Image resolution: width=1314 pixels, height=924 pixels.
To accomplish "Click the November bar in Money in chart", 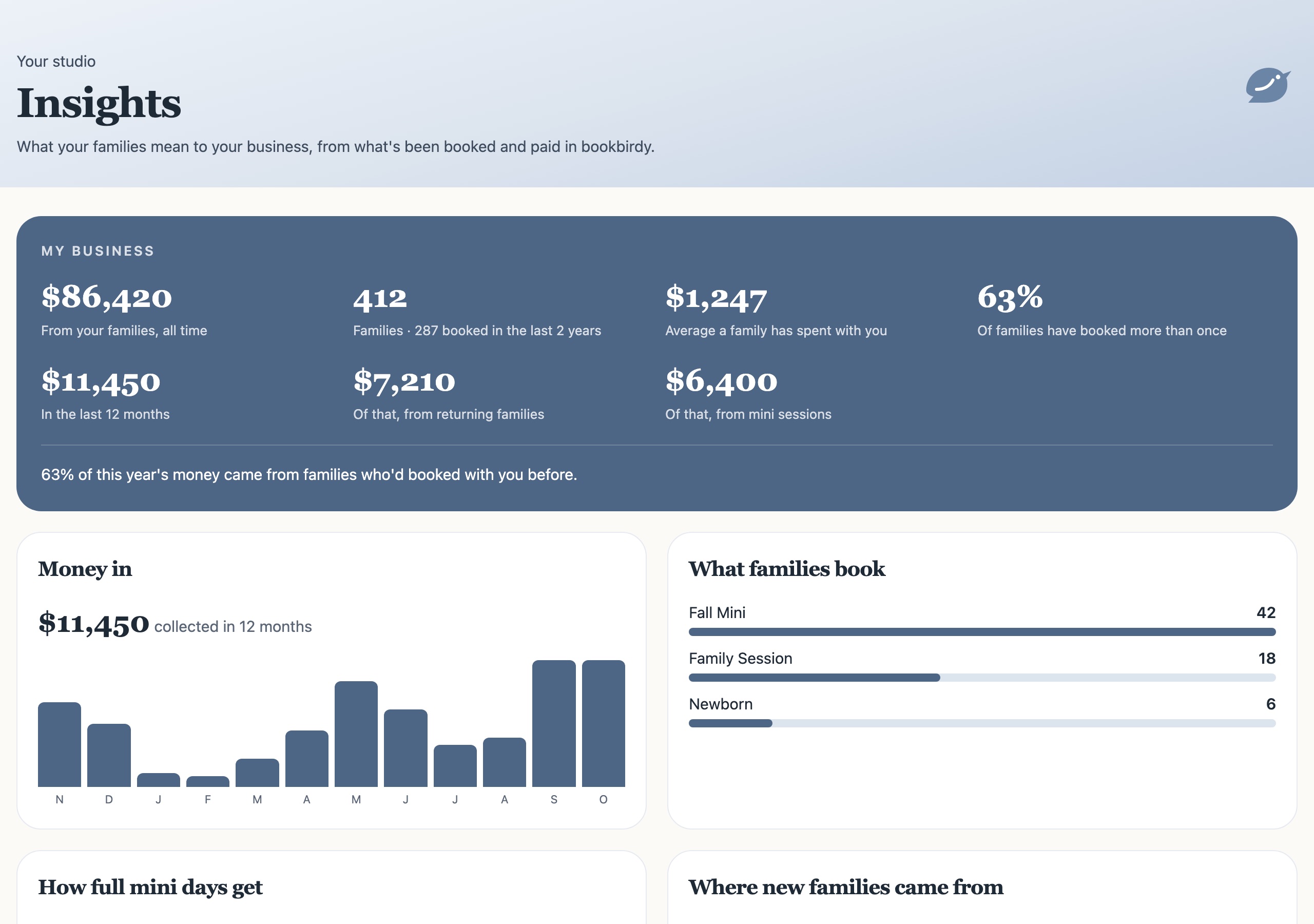I will coord(60,744).
